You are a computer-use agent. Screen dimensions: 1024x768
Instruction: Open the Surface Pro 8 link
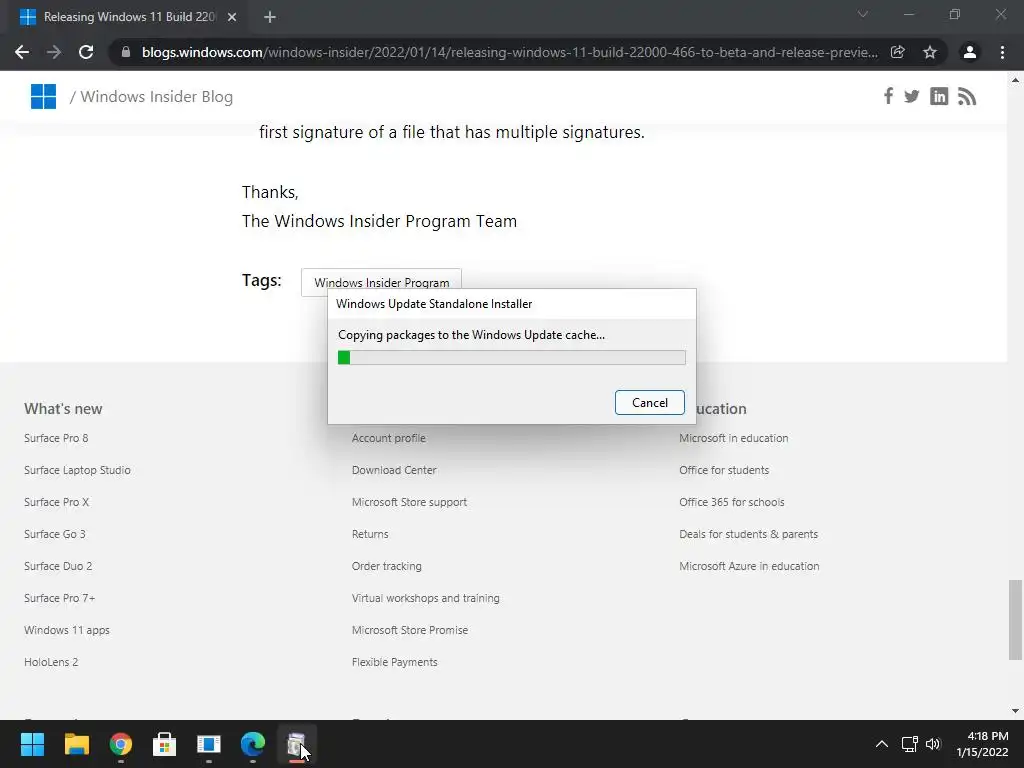(56, 438)
